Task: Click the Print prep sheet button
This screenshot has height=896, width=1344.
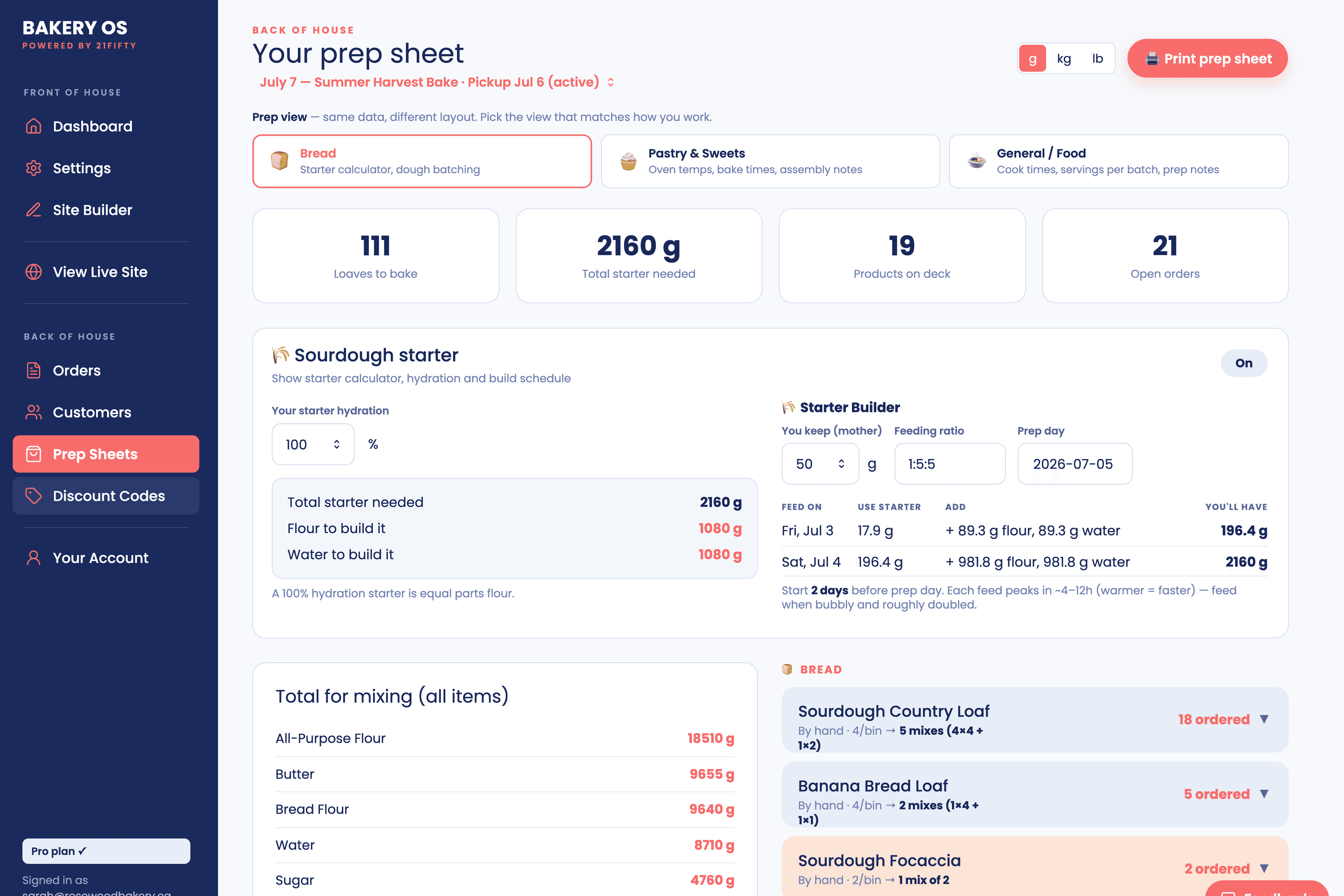Action: point(1207,58)
